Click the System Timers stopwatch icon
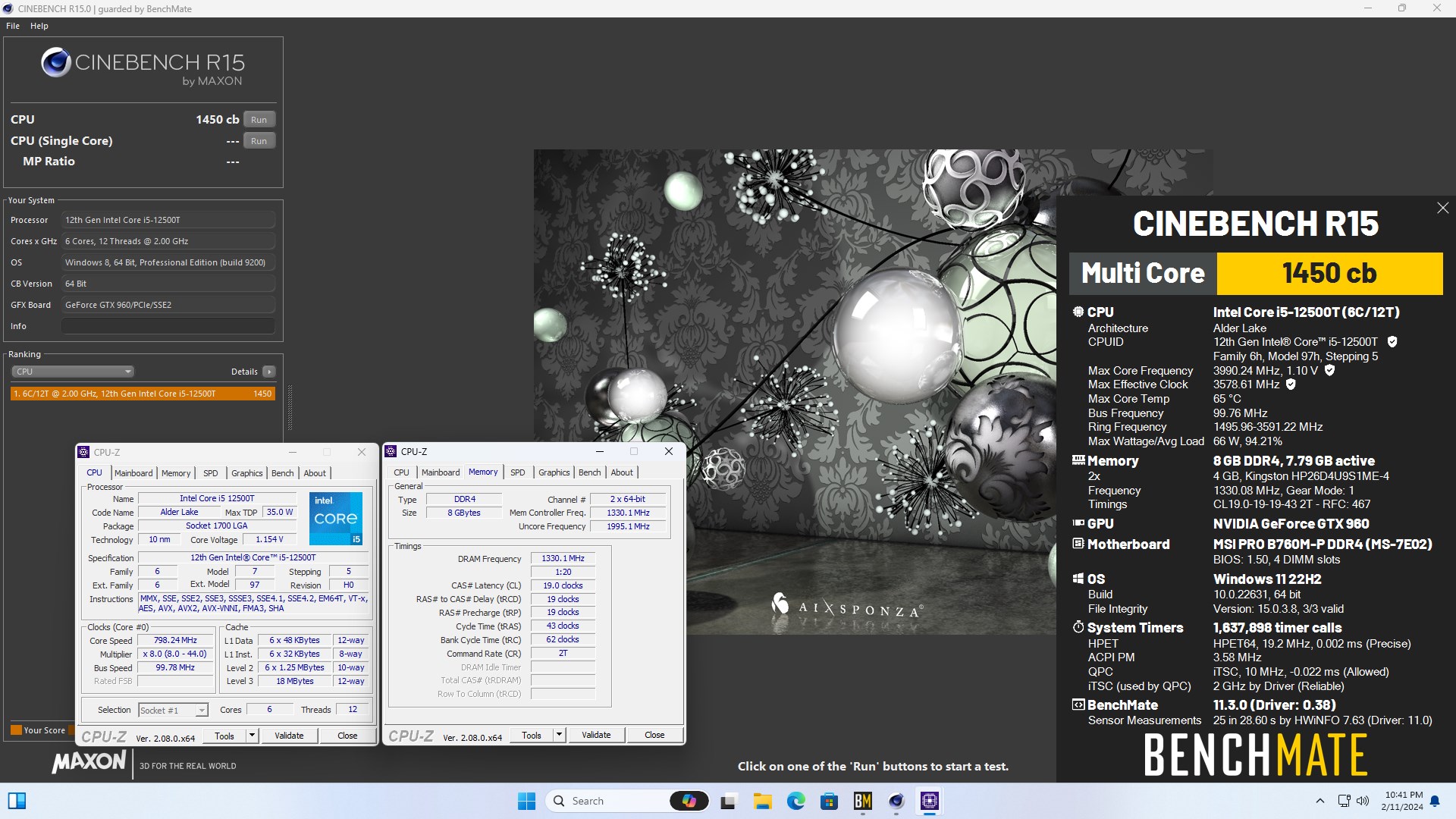1456x819 pixels. tap(1078, 627)
